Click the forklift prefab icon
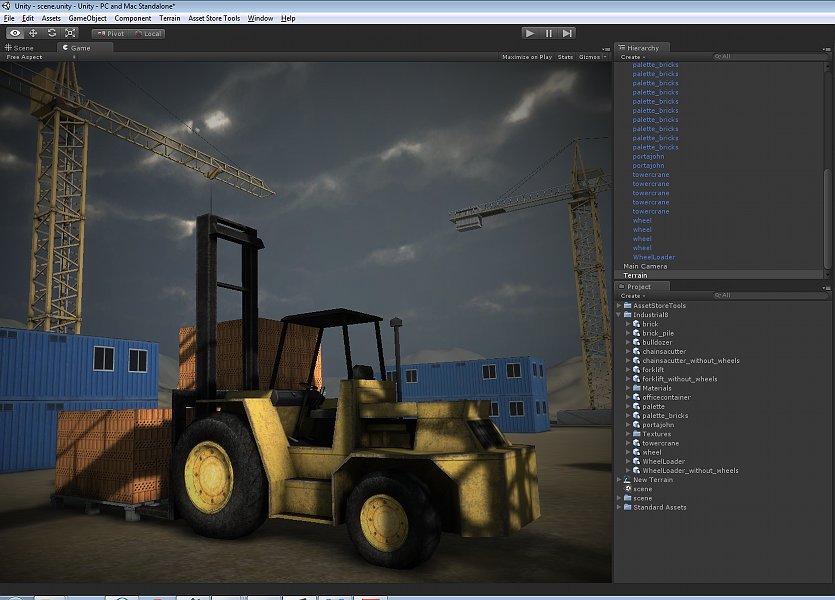Viewport: 835px width, 600px height. [636, 369]
